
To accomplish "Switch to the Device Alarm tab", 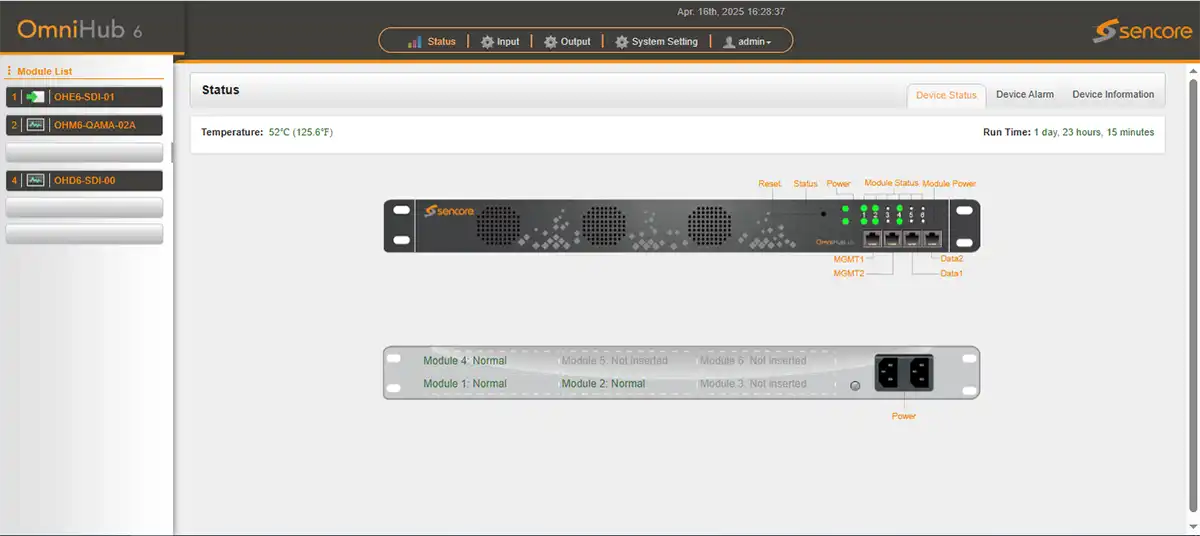I will point(1025,94).
